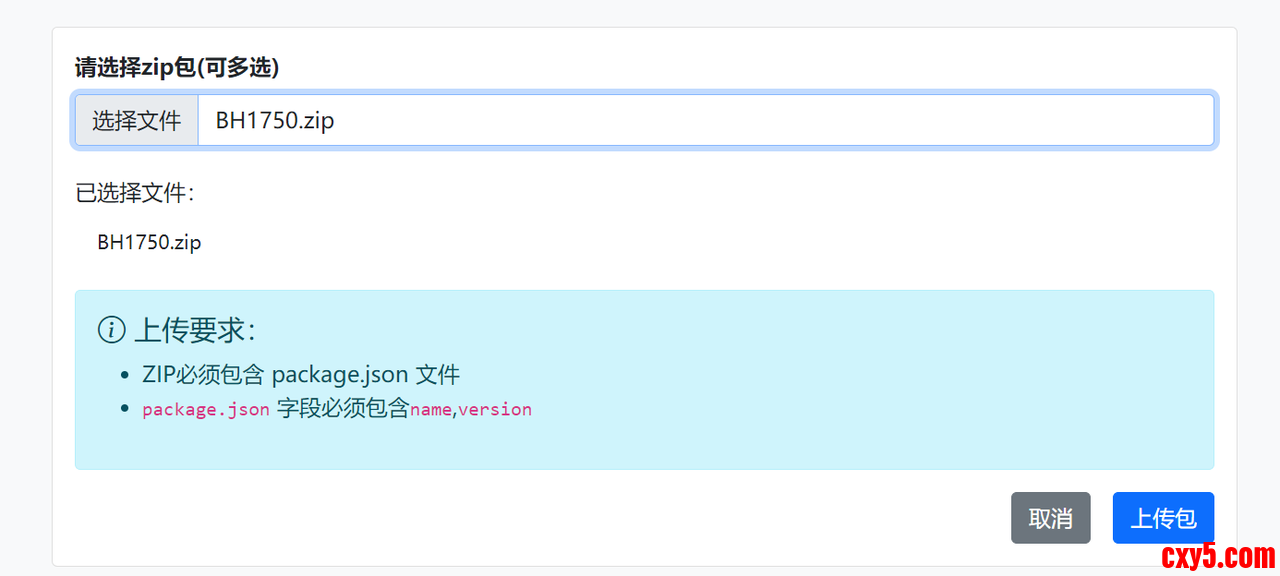Click the black package.json text in first requirement

[x=339, y=375]
